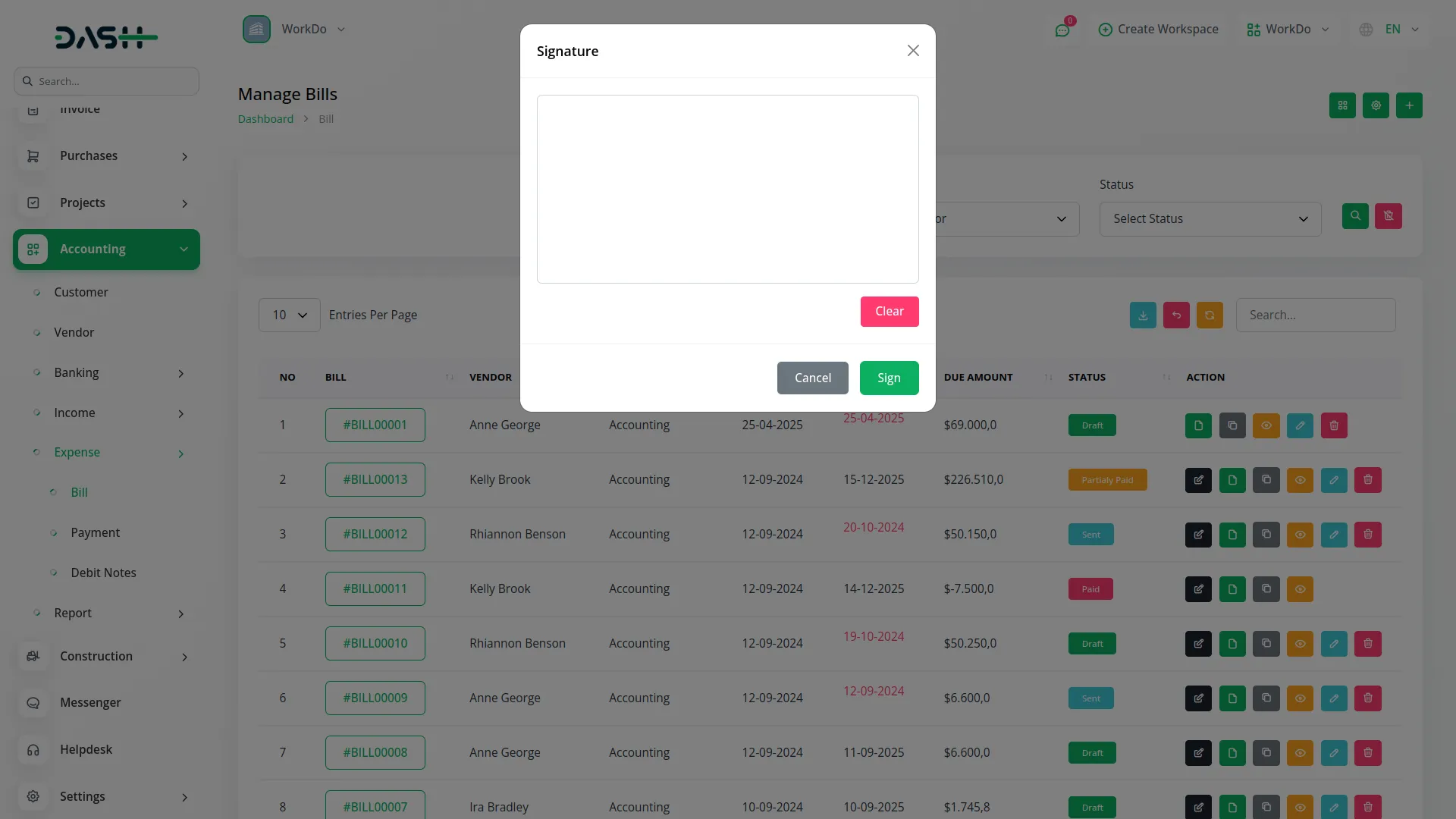This screenshot has width=1456, height=819.
Task: Clear the signature pad
Action: tap(889, 312)
